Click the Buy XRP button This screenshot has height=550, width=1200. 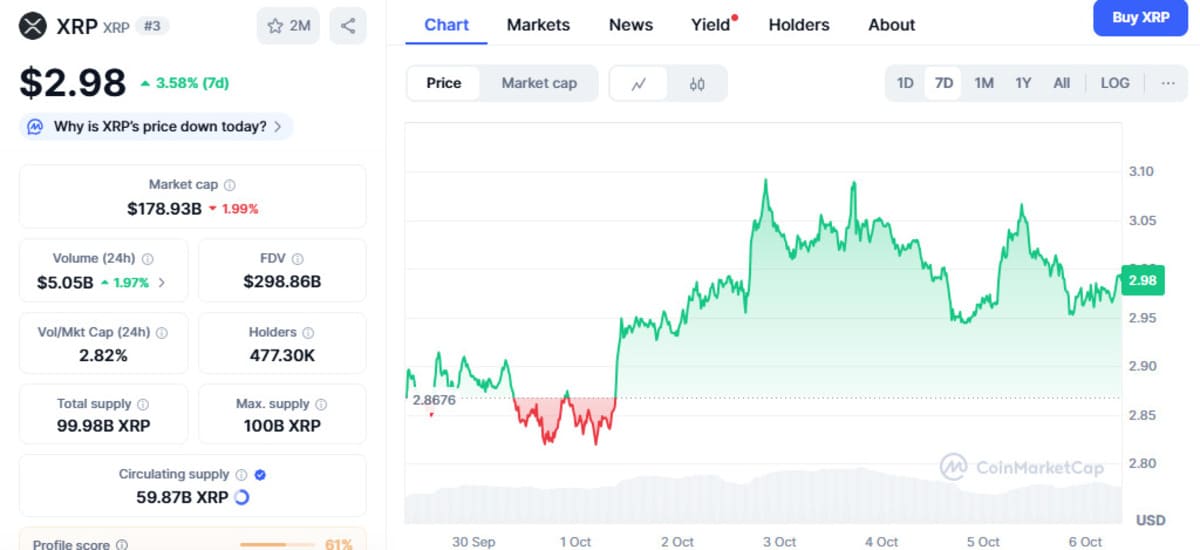pyautogui.click(x=1140, y=18)
